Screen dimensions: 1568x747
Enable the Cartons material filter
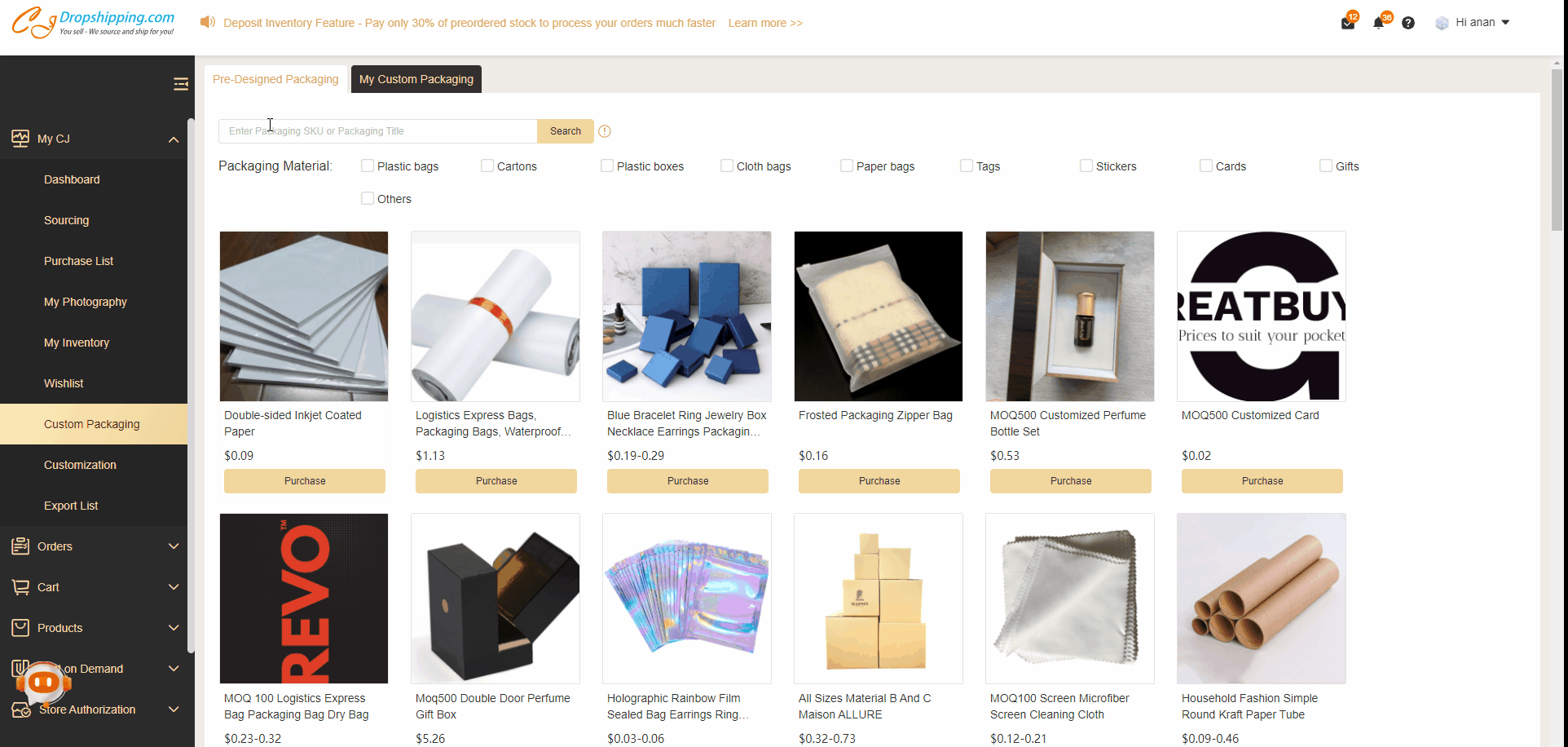point(487,166)
